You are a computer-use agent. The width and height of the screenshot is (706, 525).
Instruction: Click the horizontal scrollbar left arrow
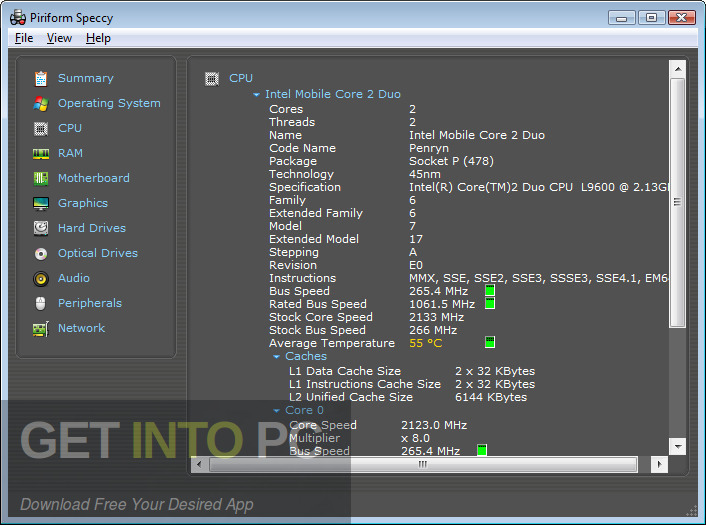[199, 464]
